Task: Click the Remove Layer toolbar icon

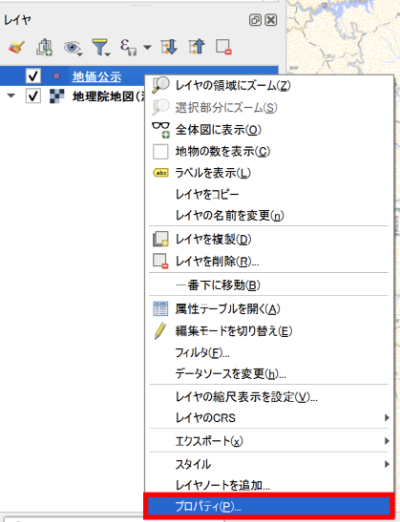Action: [224, 47]
